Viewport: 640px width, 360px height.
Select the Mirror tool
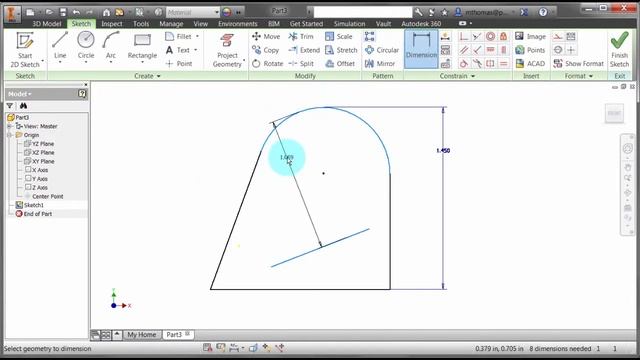[380, 63]
